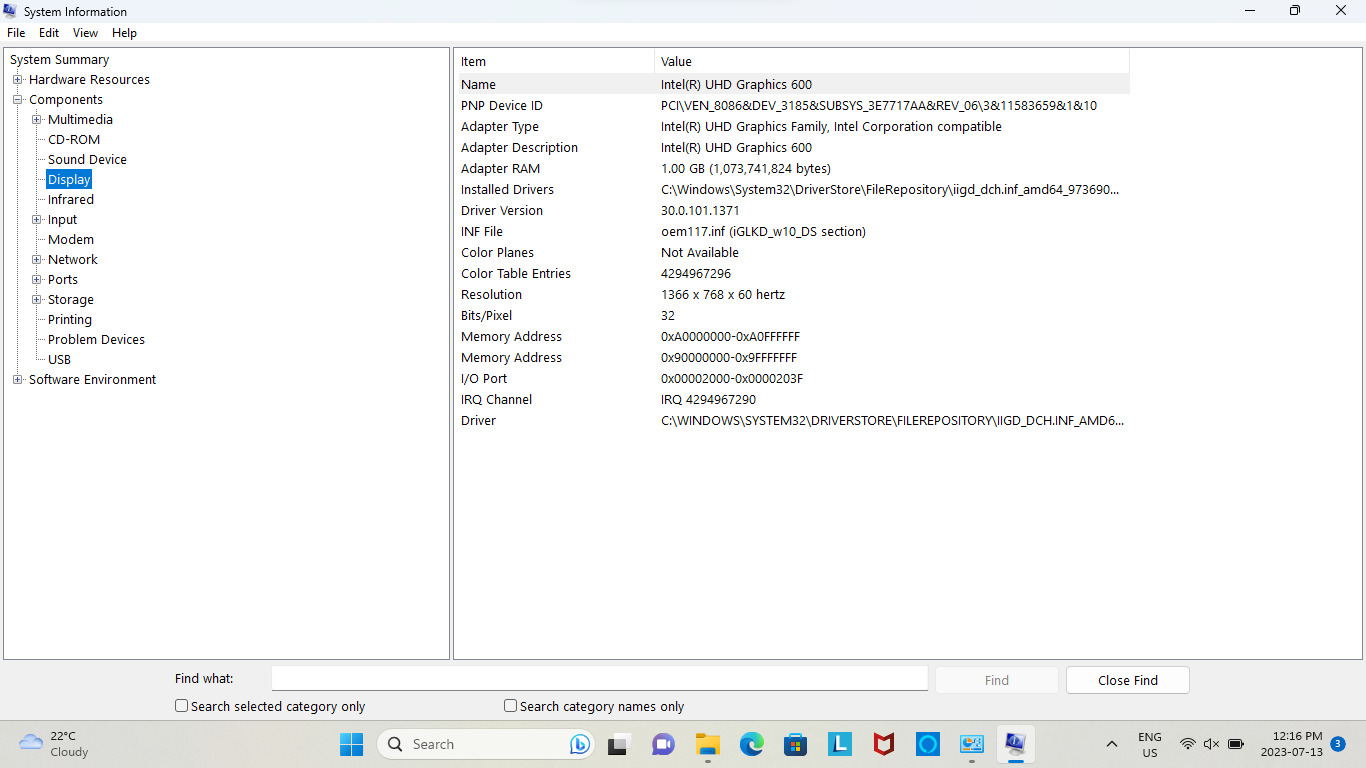The width and height of the screenshot is (1366, 768).
Task: Open the Wi-Fi network status icon
Action: 1188,744
